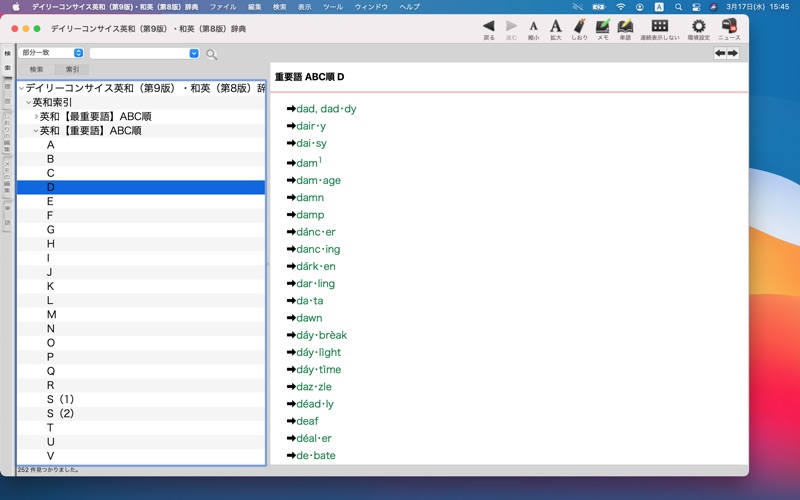Open Control Center in the menu bar
The height and width of the screenshot is (500, 800).
point(696,7)
